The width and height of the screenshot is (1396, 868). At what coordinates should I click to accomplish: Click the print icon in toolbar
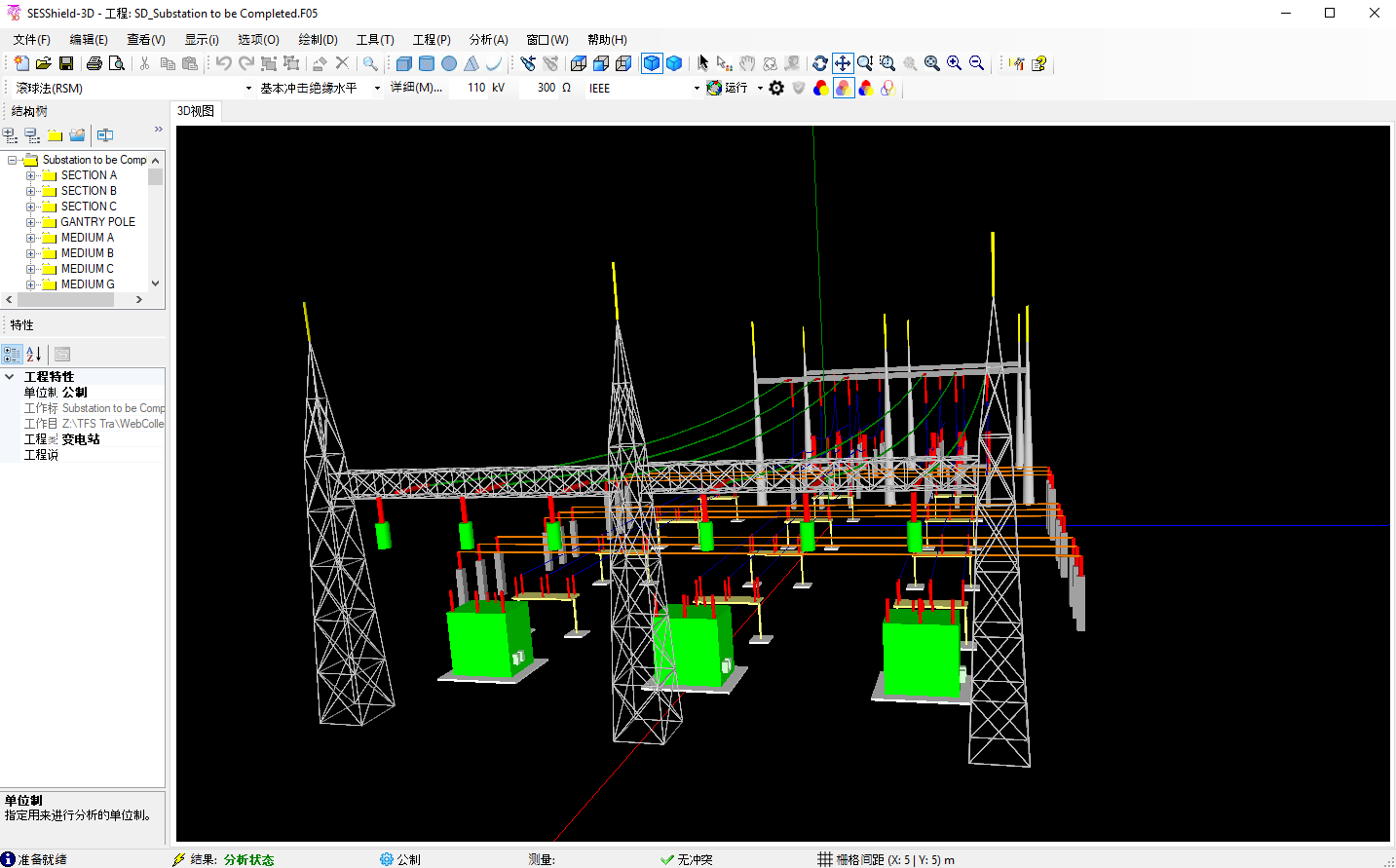94,63
